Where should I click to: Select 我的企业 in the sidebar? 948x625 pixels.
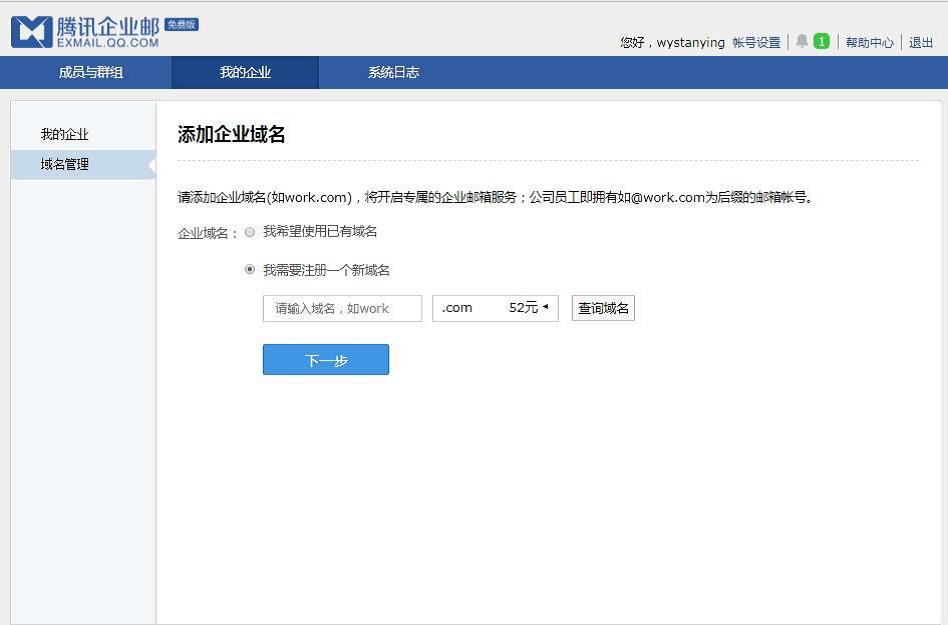coord(64,133)
